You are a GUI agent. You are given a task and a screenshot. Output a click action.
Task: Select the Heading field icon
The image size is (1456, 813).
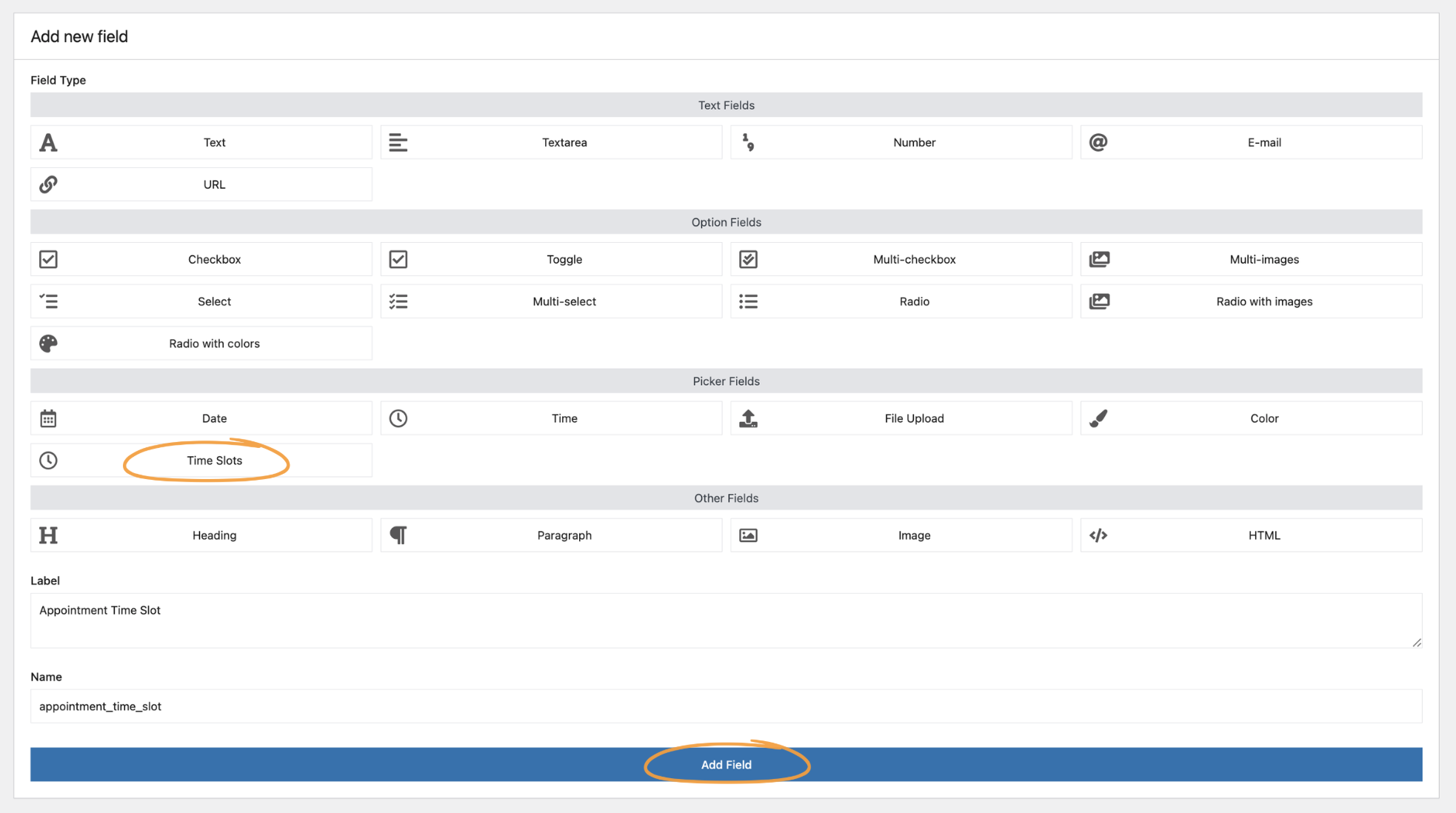point(48,535)
